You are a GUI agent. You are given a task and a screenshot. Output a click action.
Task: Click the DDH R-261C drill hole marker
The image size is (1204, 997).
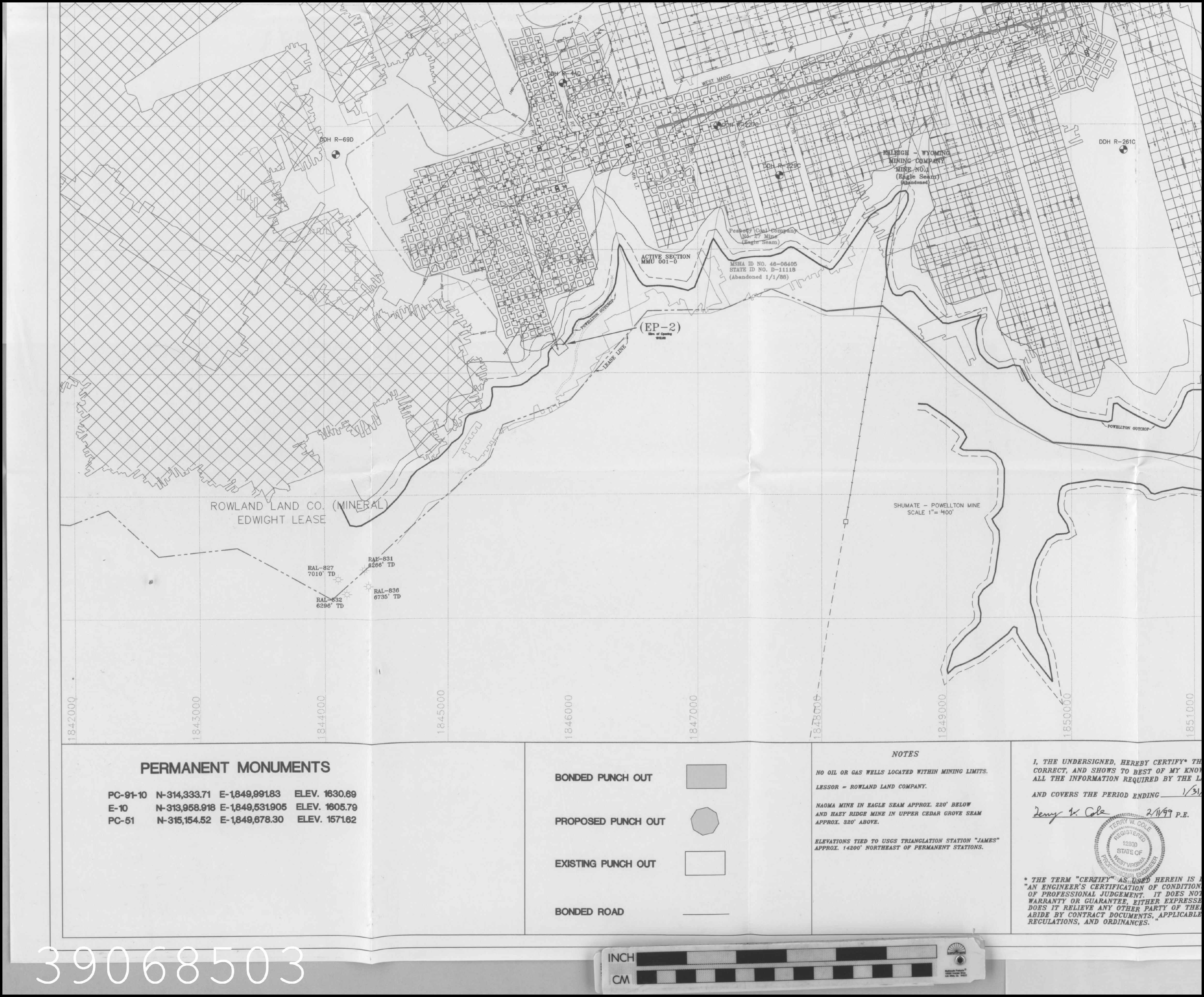1123,150
